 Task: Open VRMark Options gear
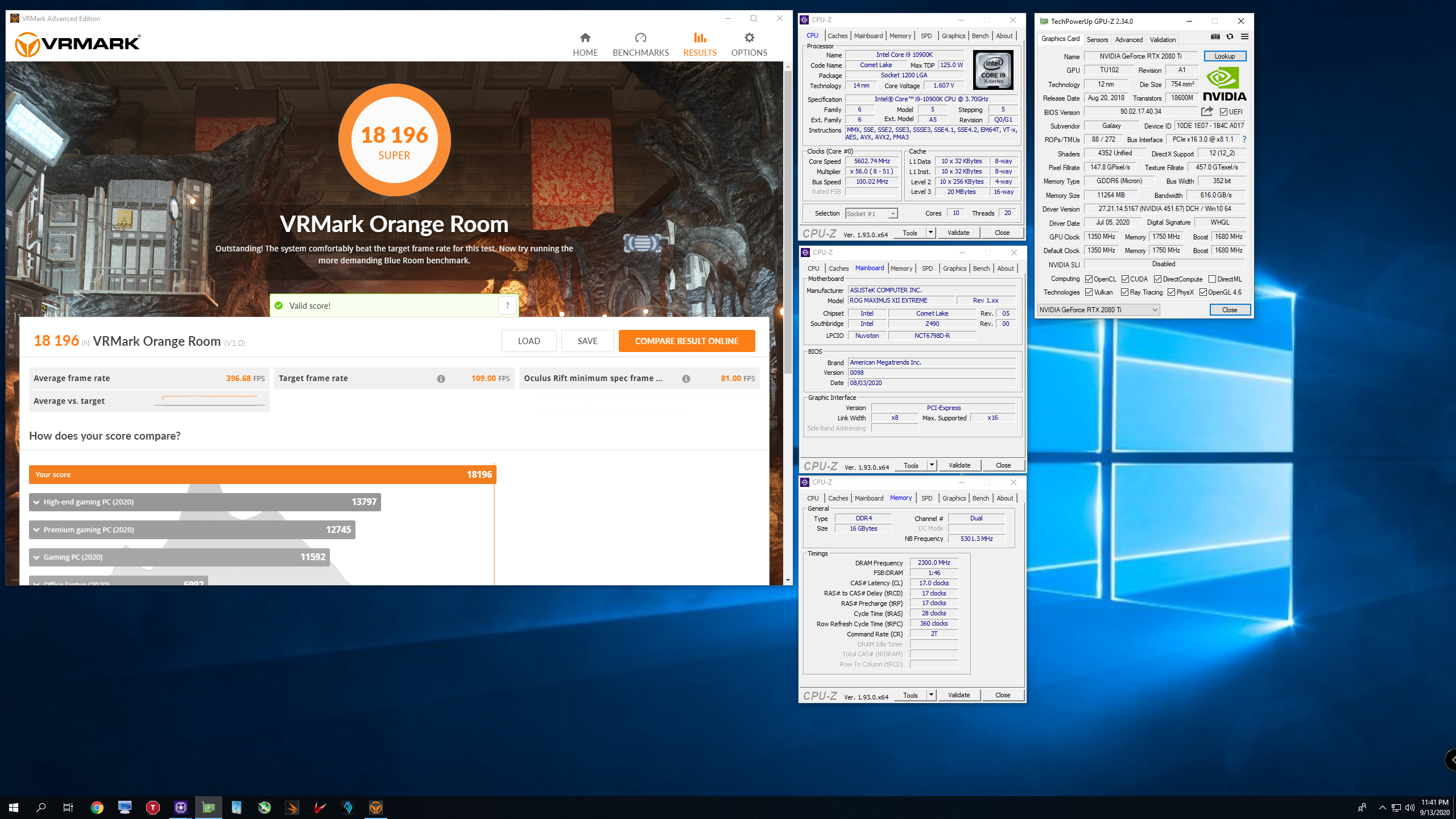click(749, 44)
